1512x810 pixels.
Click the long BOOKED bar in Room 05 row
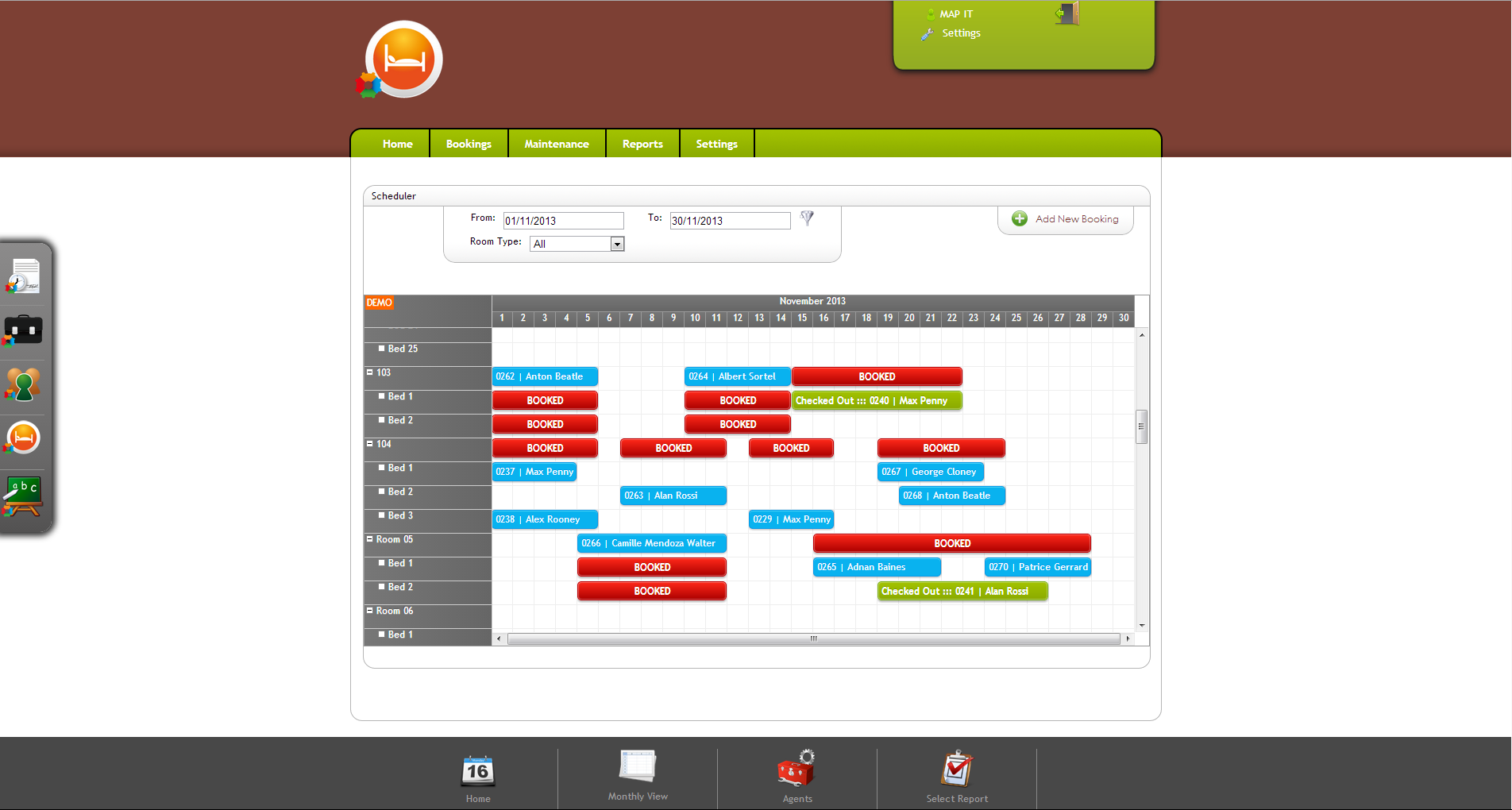click(x=952, y=543)
